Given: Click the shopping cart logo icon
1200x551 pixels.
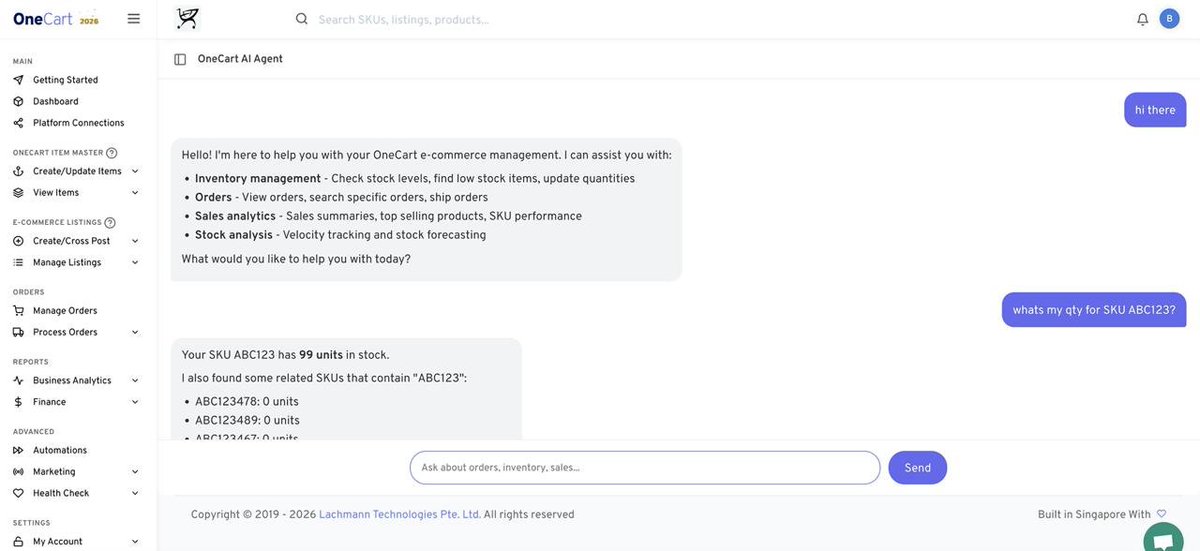Looking at the screenshot, I should pos(187,18).
